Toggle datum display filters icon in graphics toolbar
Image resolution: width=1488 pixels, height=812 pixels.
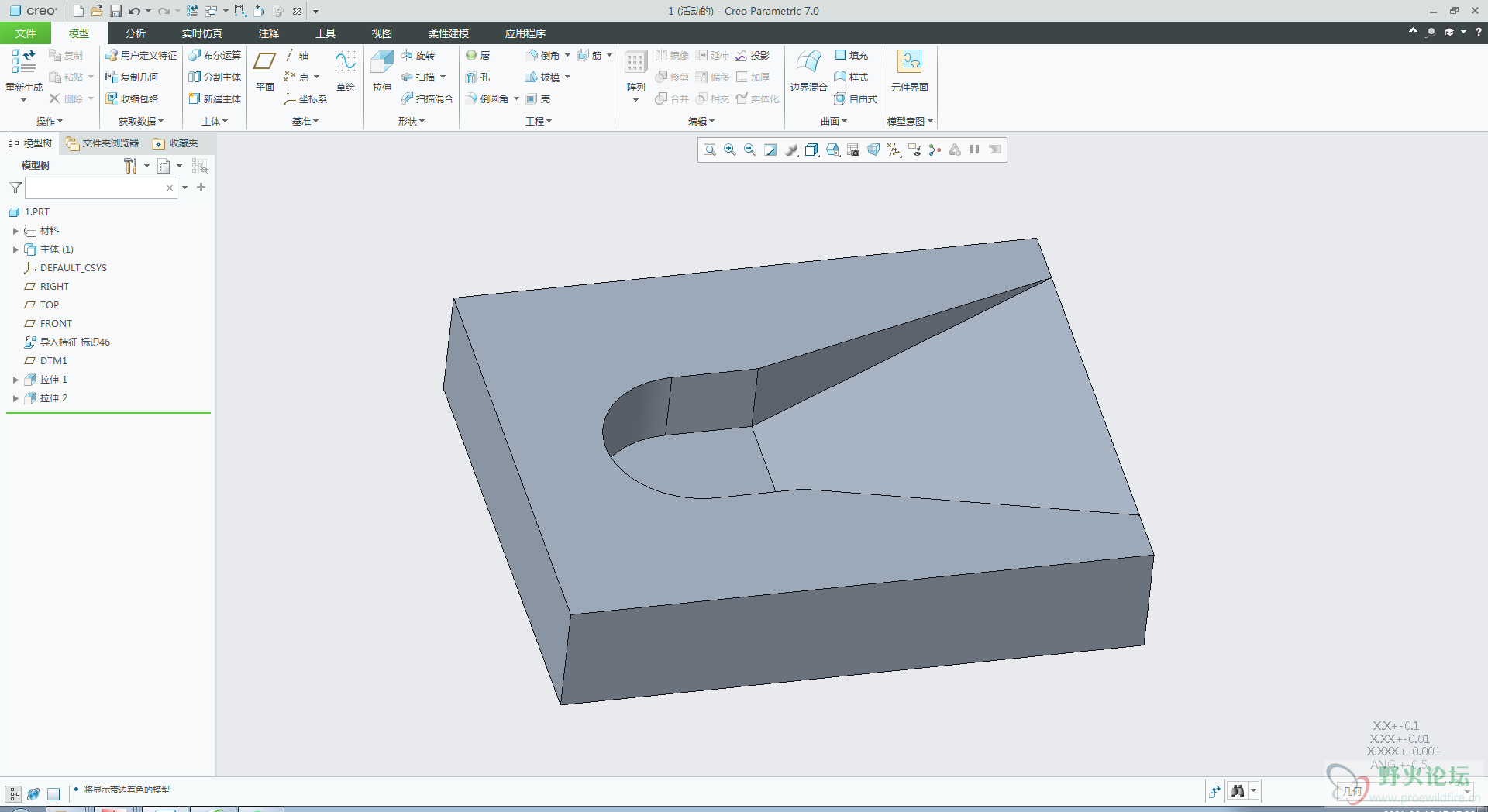coord(894,150)
